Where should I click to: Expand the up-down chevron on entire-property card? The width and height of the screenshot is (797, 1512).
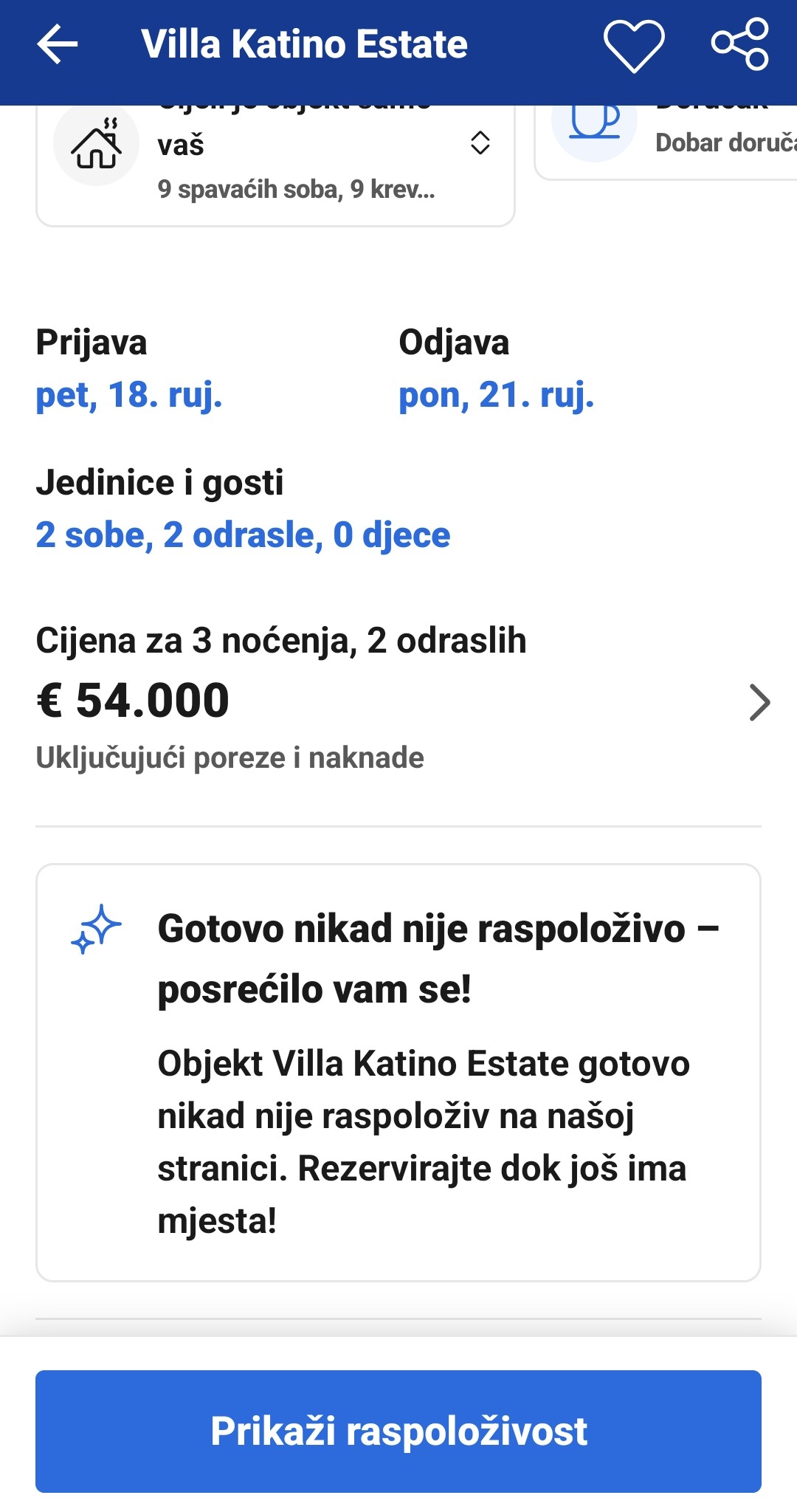(x=480, y=142)
